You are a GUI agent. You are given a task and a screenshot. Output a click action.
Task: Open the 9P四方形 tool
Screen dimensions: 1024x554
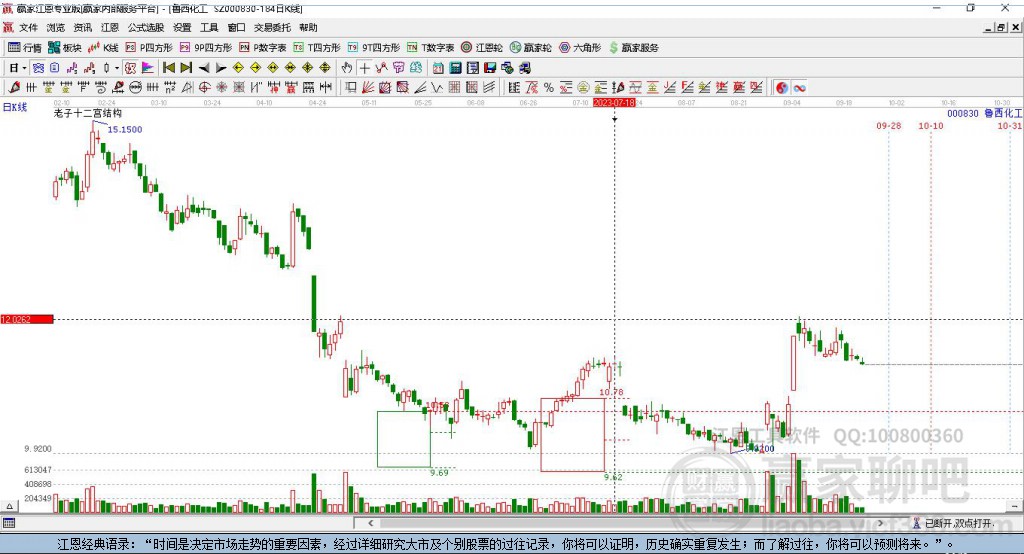206,48
